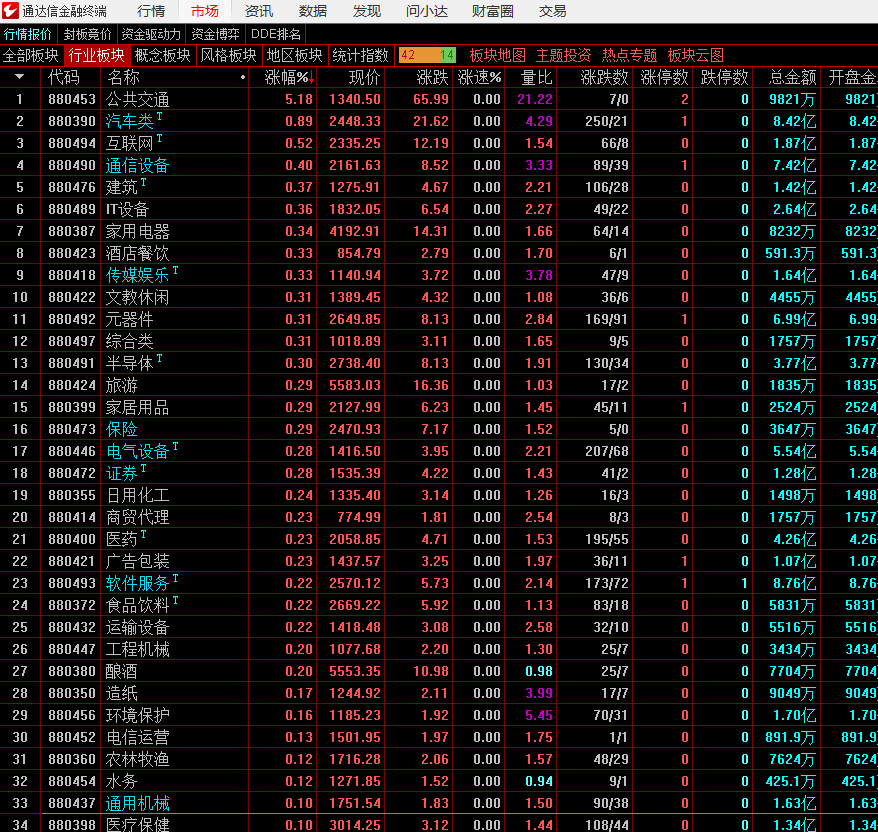Click the 42/14 up-down ratio bar

pyautogui.click(x=427, y=55)
